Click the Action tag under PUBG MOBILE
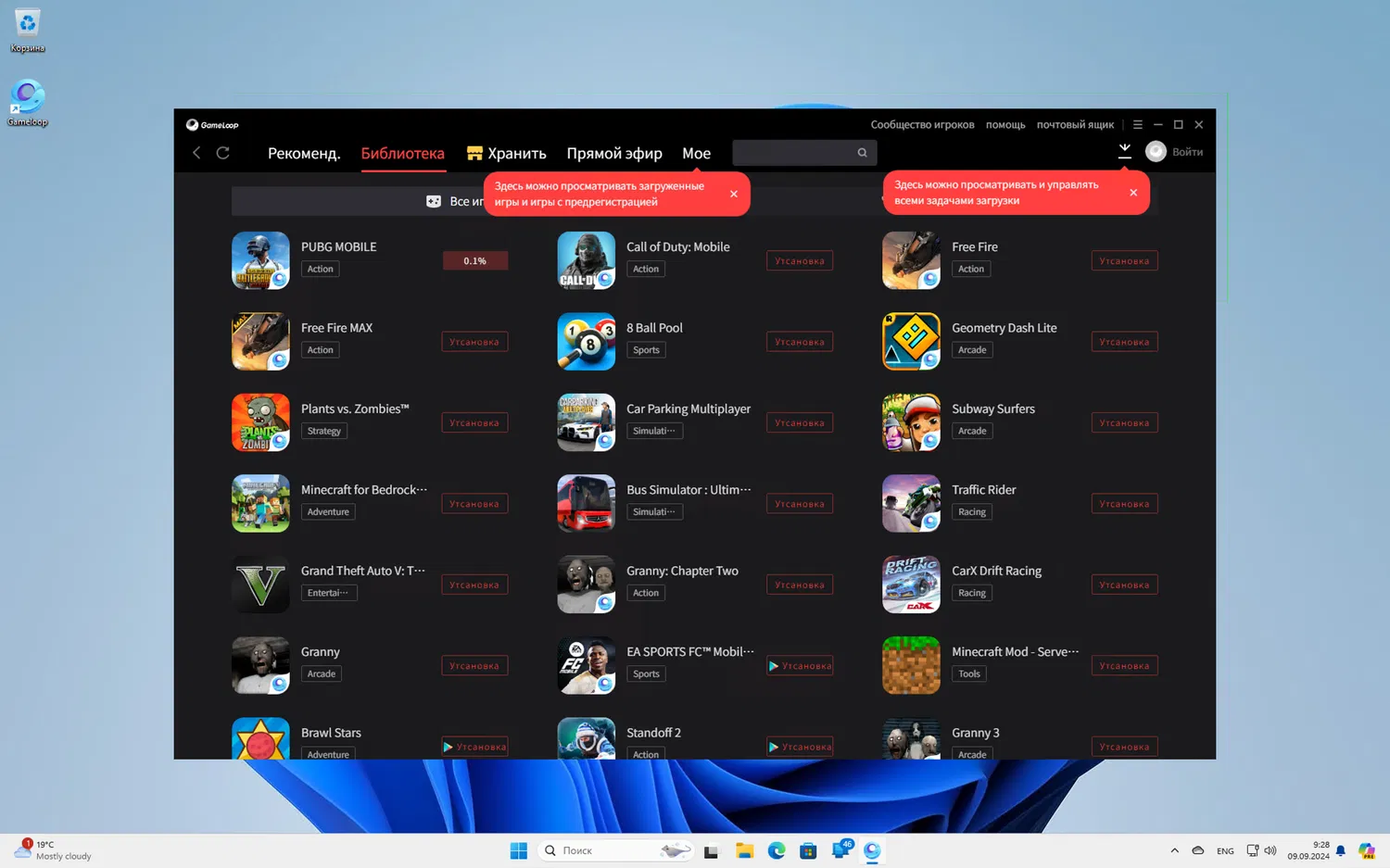Viewport: 1390px width, 868px height. coord(321,269)
